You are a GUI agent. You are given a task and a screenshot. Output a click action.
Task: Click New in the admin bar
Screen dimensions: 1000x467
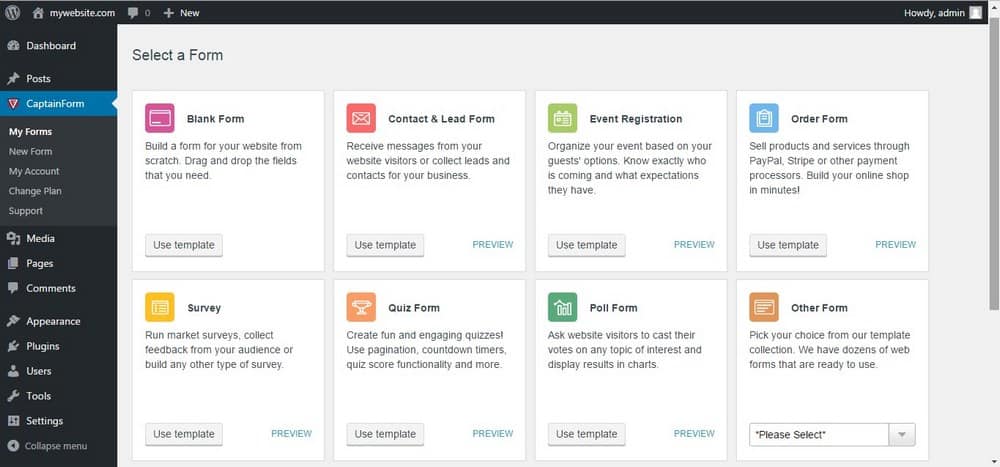click(x=189, y=13)
